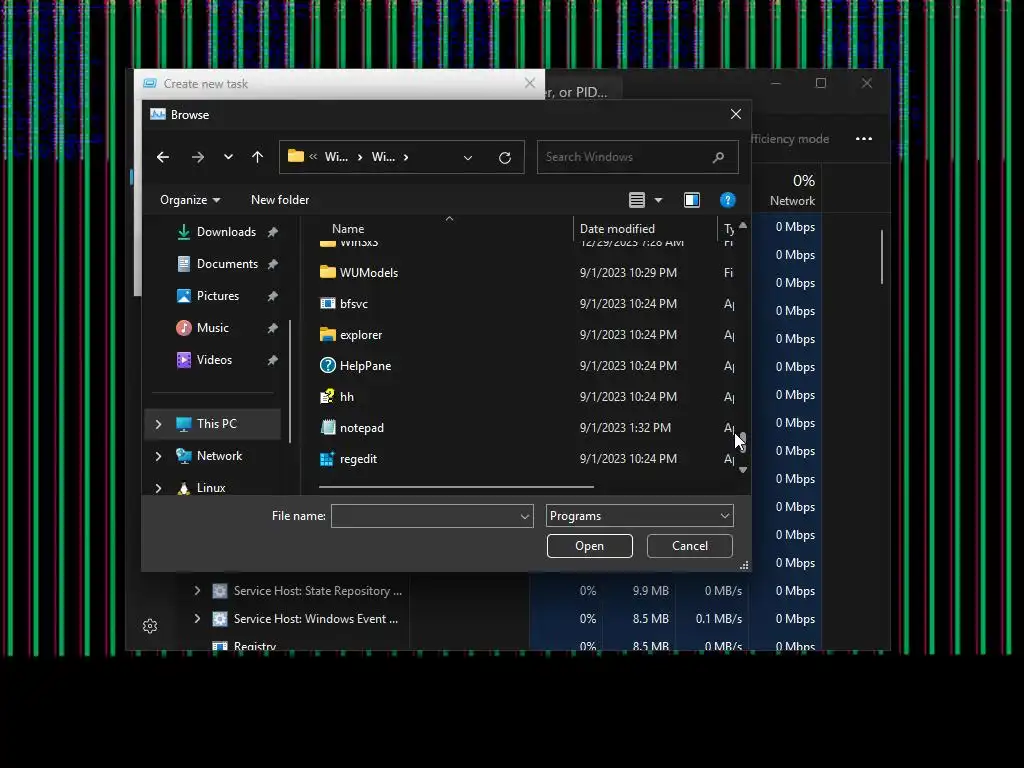Image resolution: width=1024 pixels, height=768 pixels.
Task: Open Documents in navigation pane
Action: pyautogui.click(x=227, y=264)
